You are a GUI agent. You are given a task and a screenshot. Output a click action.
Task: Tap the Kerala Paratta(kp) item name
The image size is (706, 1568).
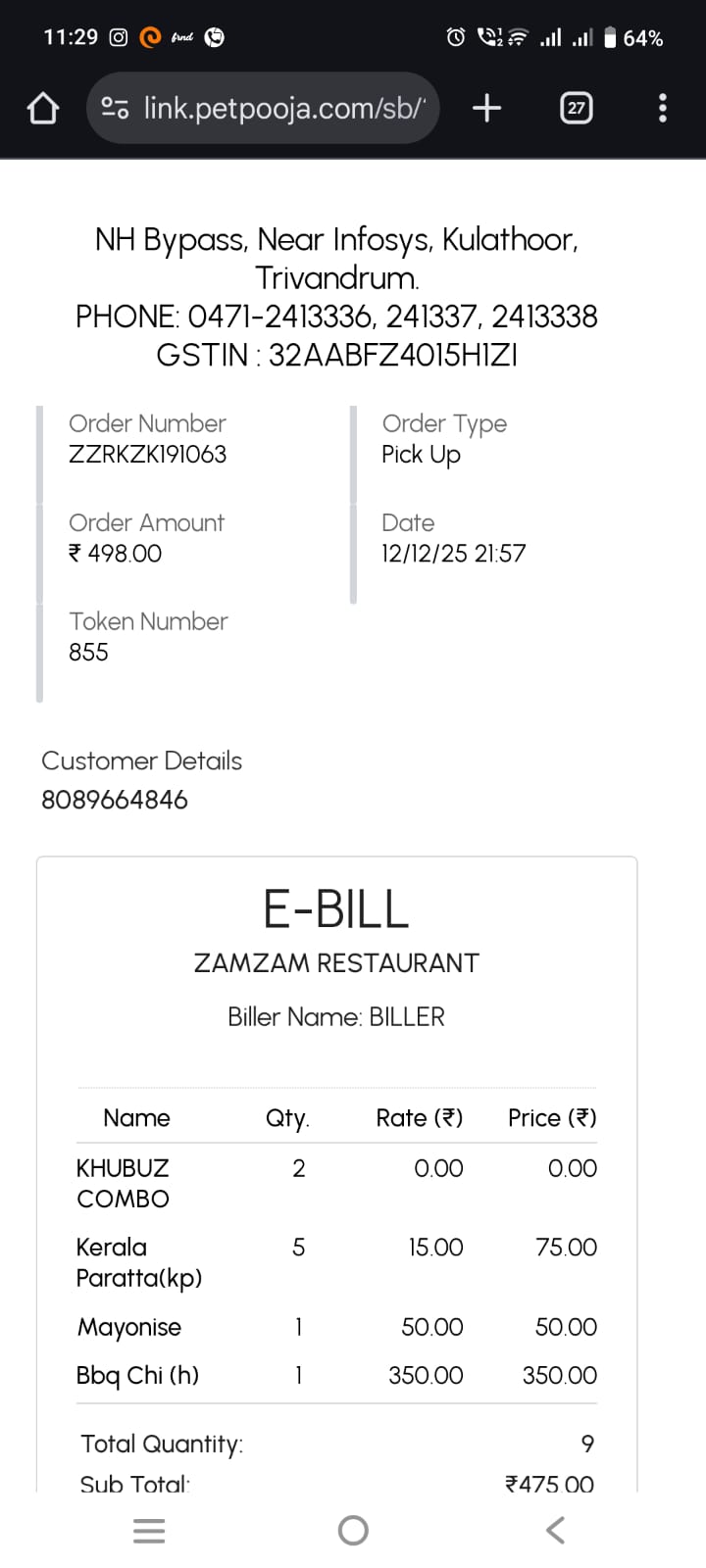(139, 1262)
